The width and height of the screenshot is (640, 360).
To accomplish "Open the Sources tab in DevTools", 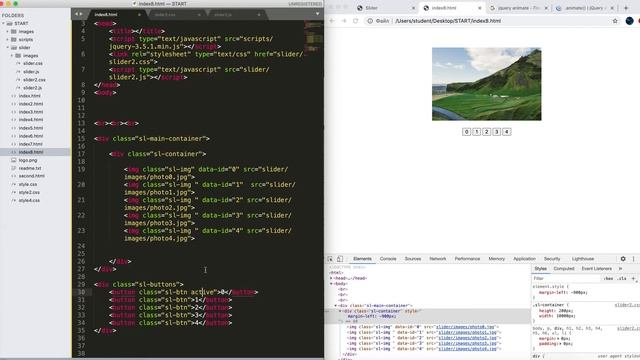I will (x=413, y=259).
